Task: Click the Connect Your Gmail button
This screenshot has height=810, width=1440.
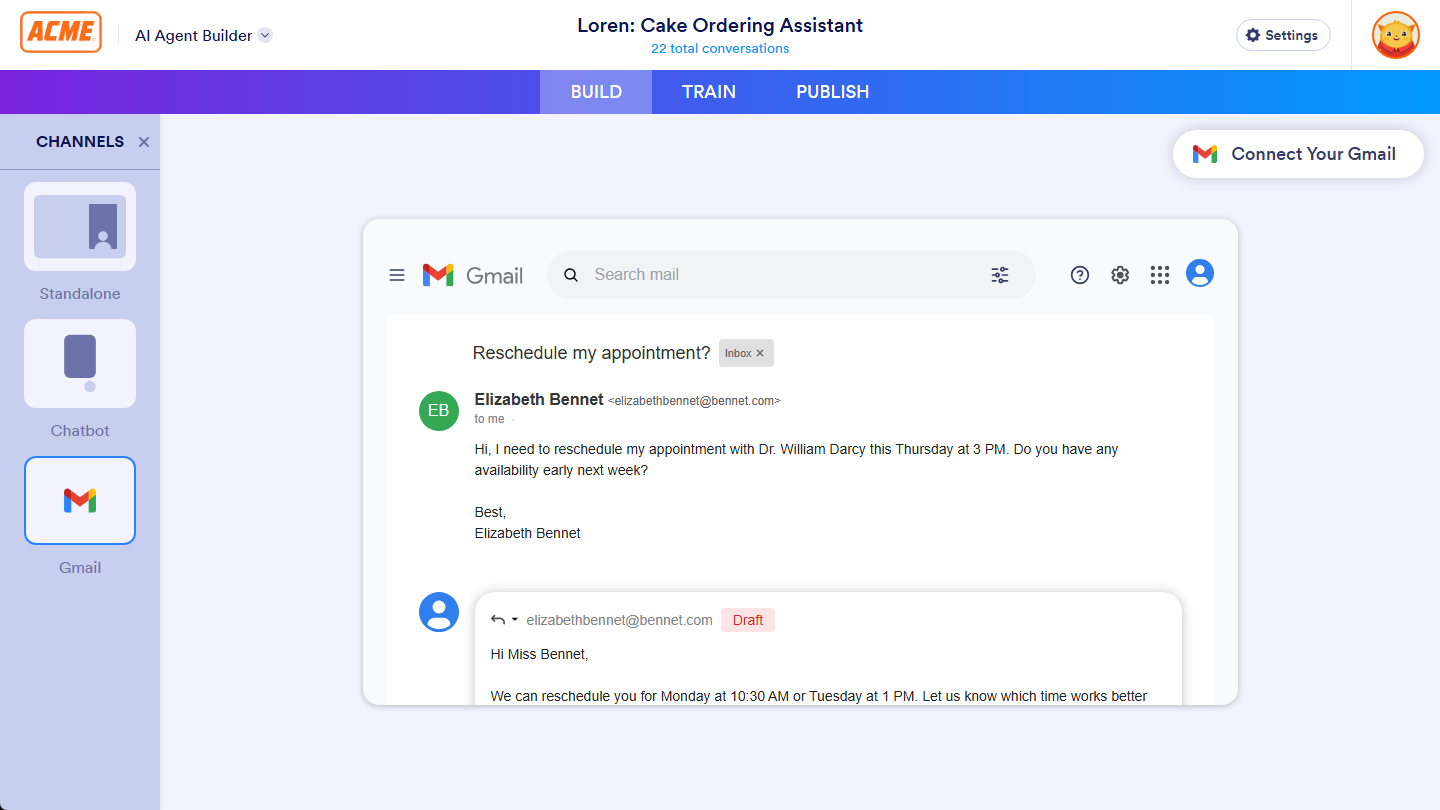Action: click(x=1297, y=154)
